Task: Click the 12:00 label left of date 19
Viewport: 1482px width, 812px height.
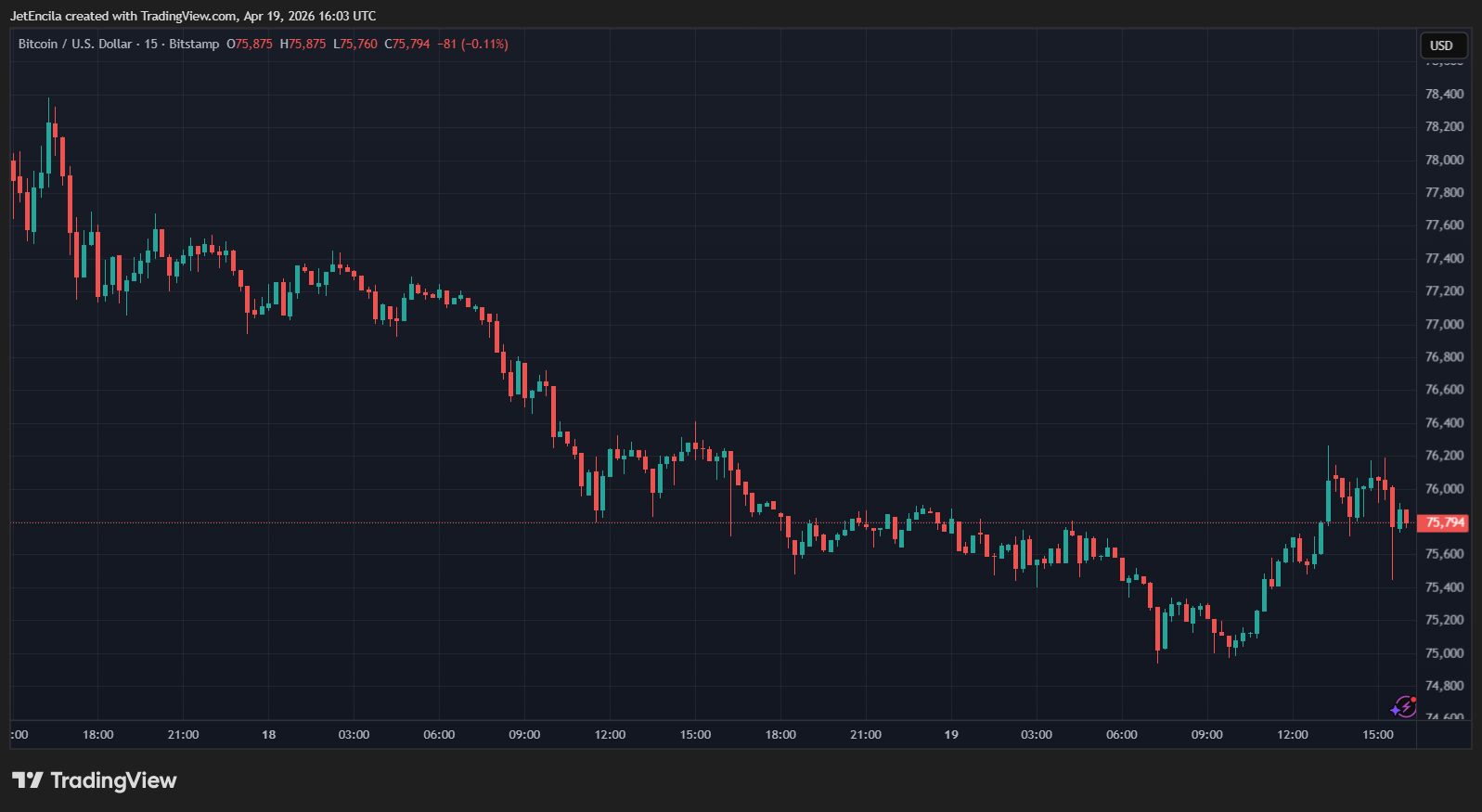Action: click(x=610, y=734)
